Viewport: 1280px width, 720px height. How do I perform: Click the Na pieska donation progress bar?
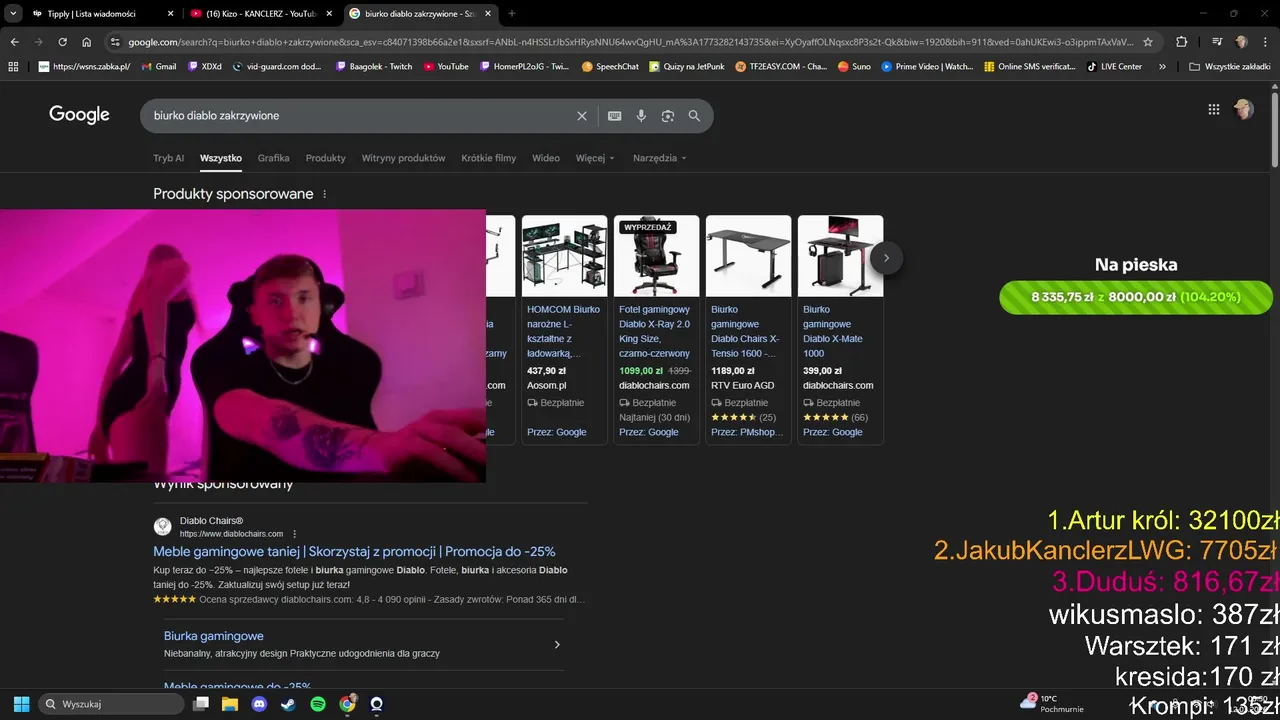coord(1136,297)
